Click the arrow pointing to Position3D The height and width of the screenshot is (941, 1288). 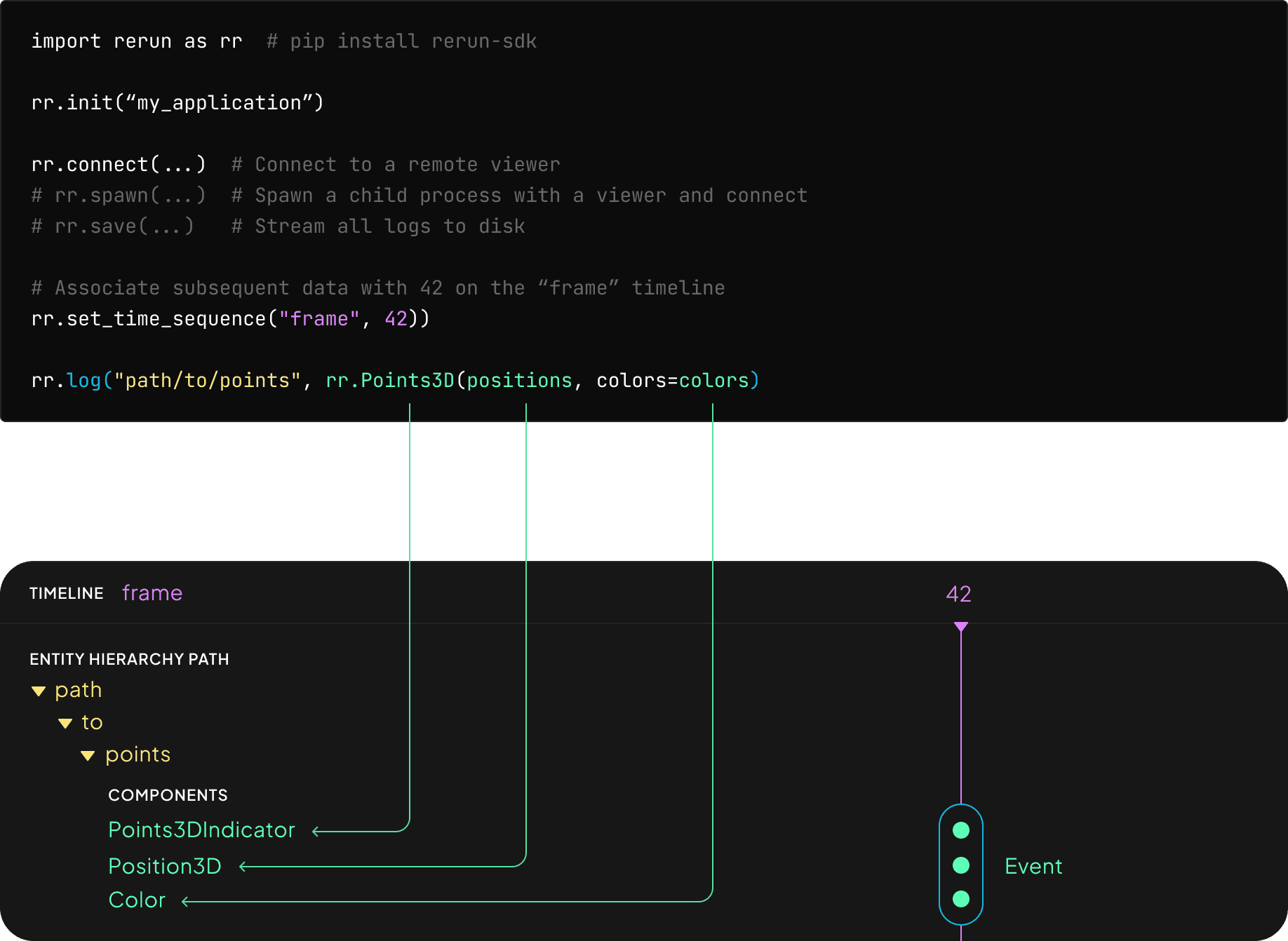(244, 867)
